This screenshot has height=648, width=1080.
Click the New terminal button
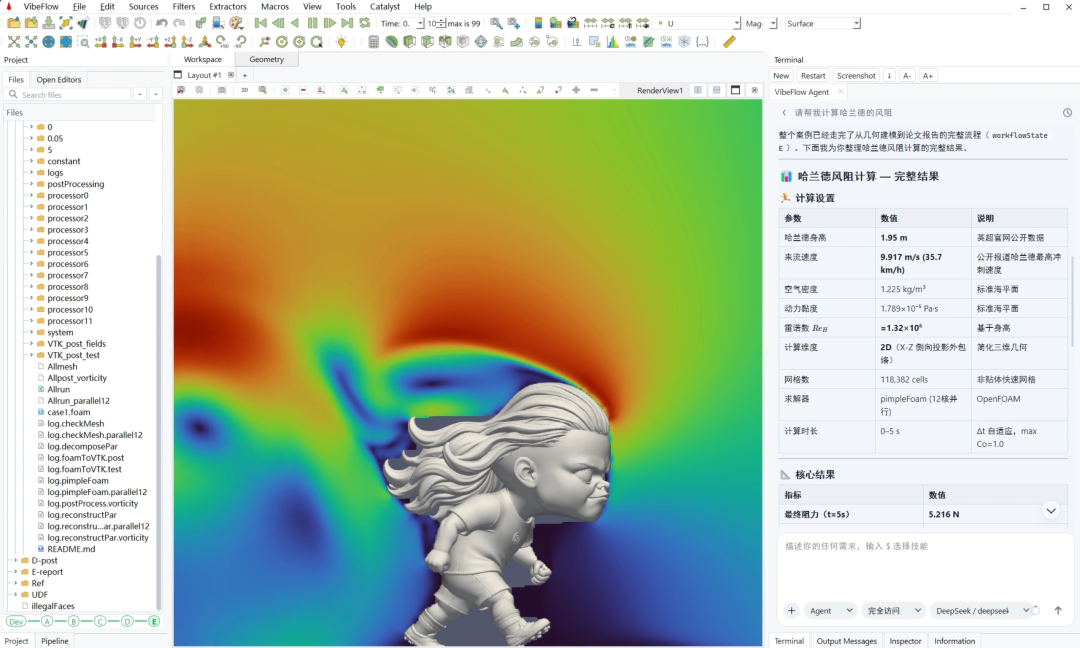pos(781,76)
